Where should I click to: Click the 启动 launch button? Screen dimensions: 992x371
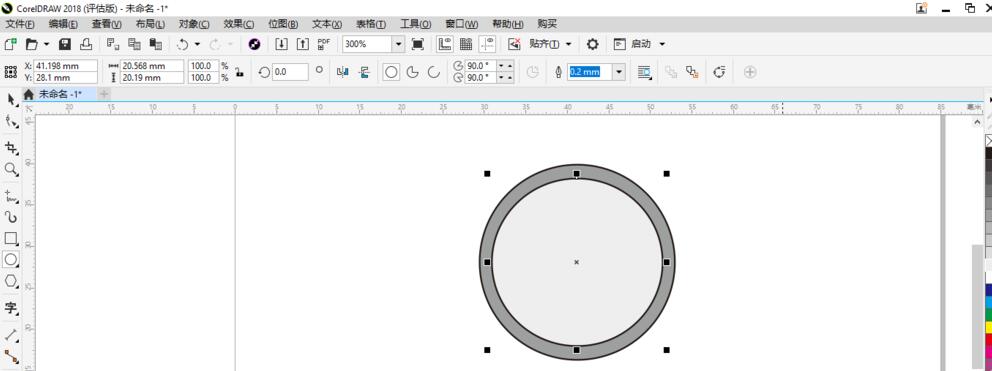639,44
